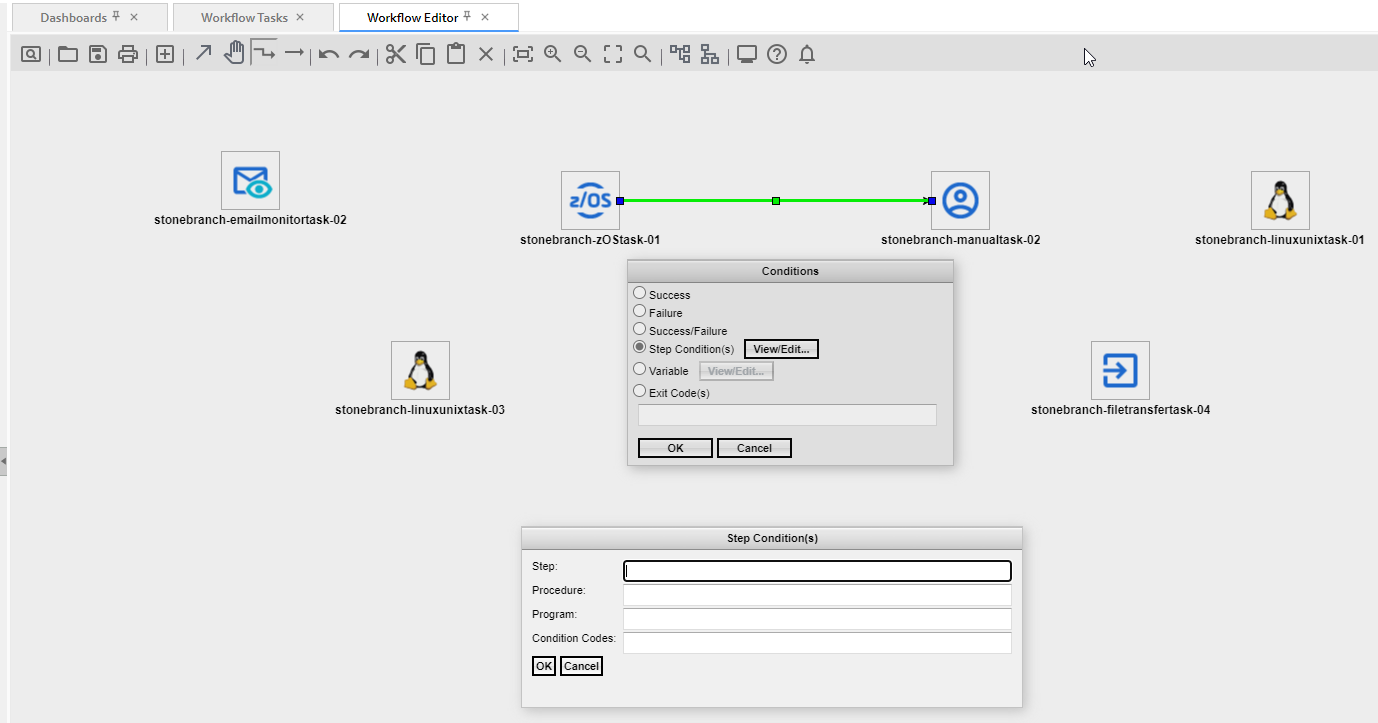The width and height of the screenshot is (1378, 723).
Task: Click the Undo arrow icon
Action: click(329, 54)
